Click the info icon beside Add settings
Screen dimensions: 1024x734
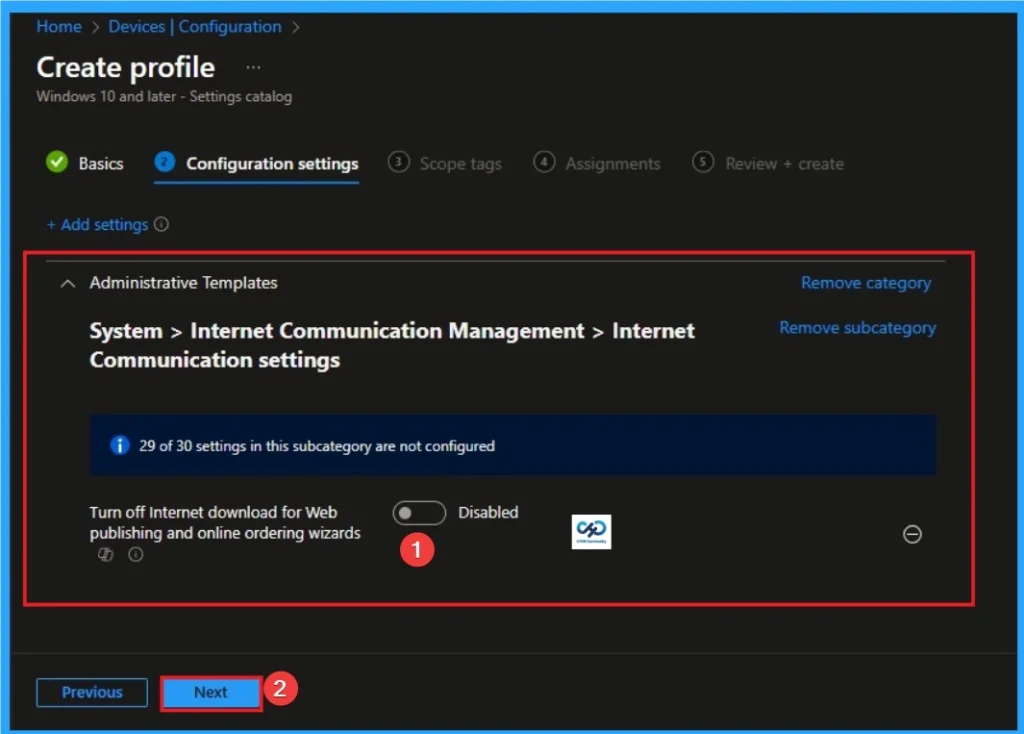tap(159, 225)
